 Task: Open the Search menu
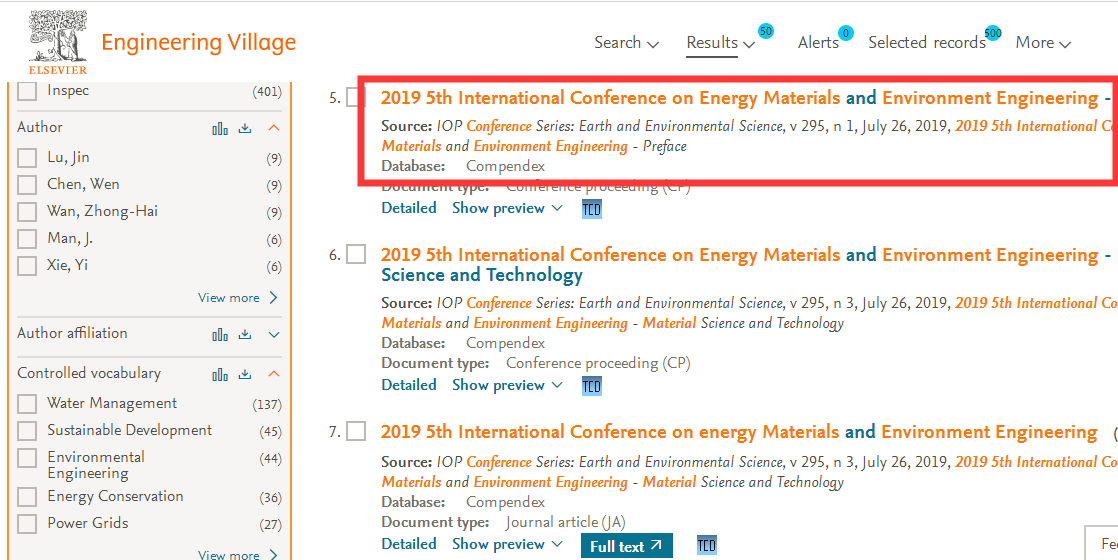point(627,43)
